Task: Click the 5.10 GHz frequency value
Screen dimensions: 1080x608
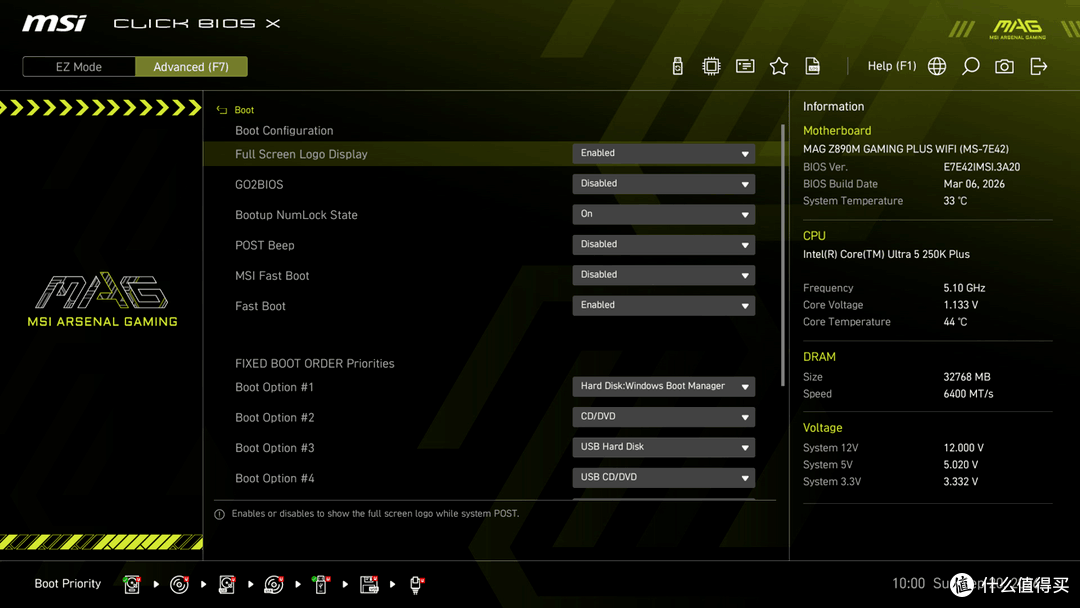Action: click(964, 288)
